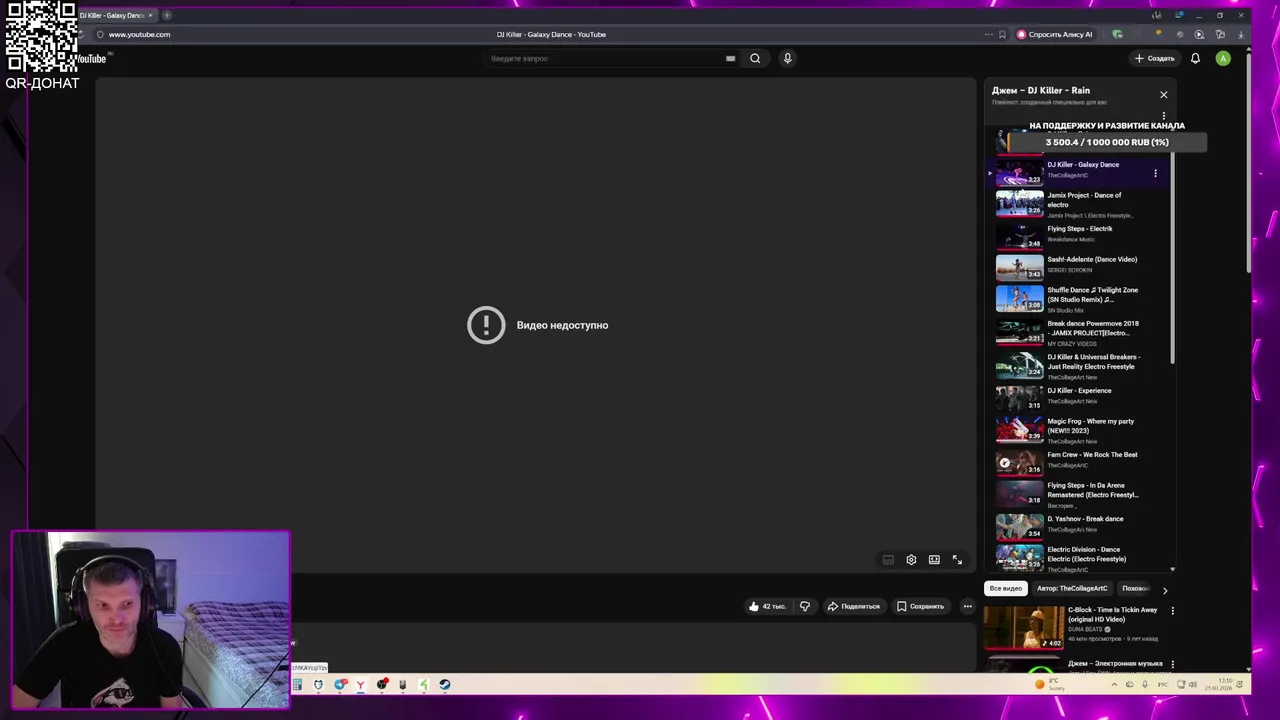Advance the filter chips with the right arrow
Viewport: 1280px width, 720px height.
click(x=1164, y=590)
